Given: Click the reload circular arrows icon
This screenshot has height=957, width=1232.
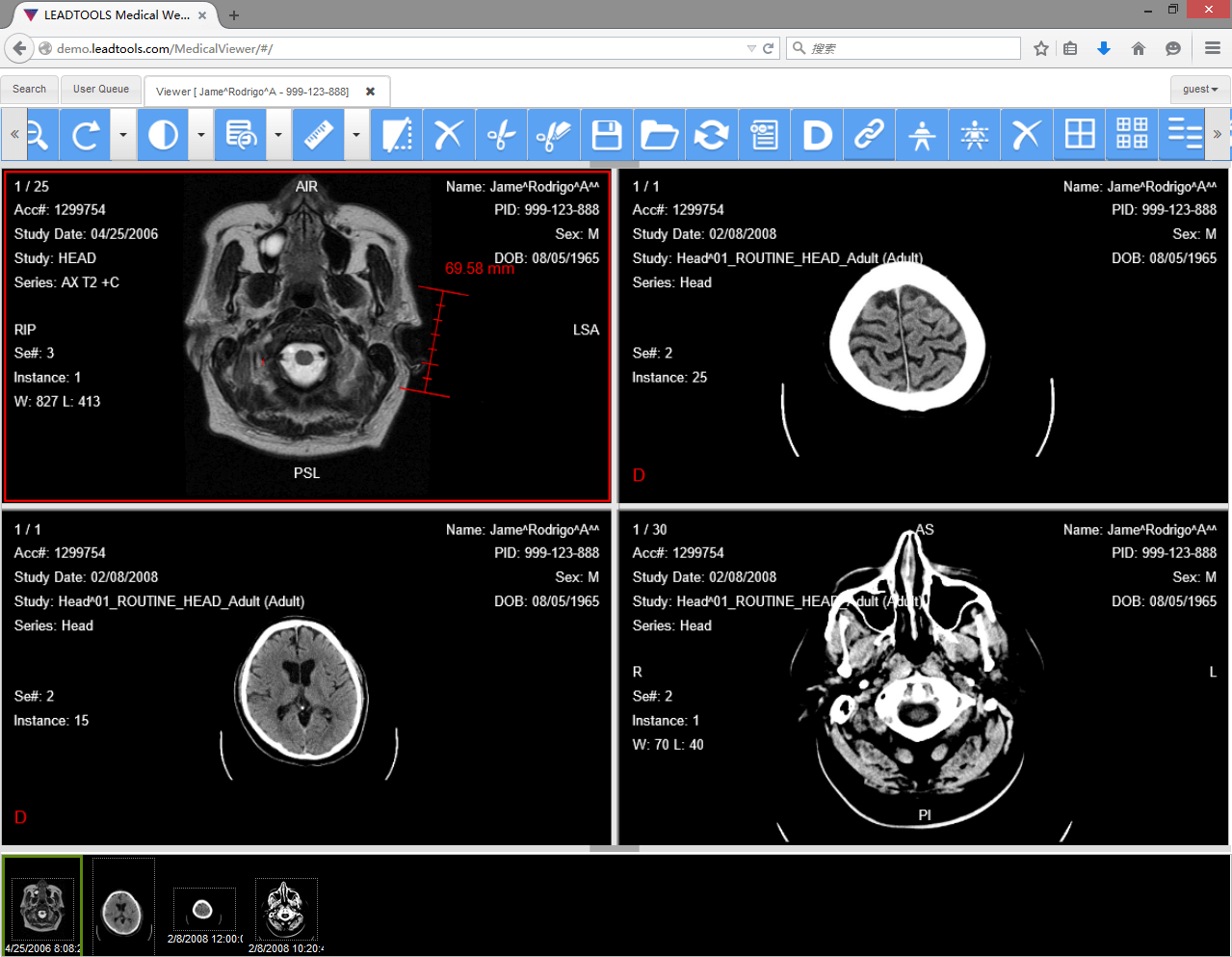Looking at the screenshot, I should tap(711, 135).
